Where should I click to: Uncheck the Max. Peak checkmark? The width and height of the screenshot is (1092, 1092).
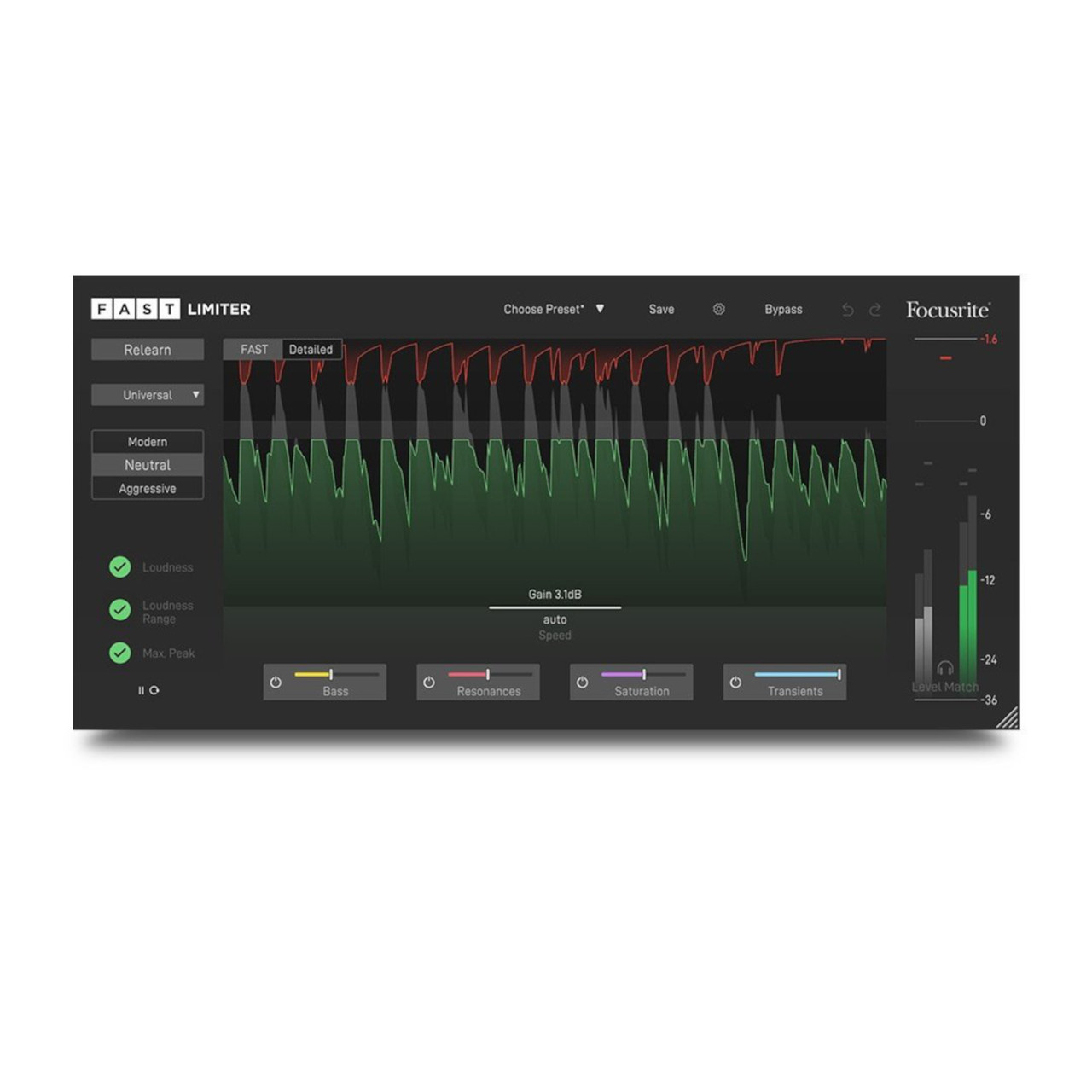click(x=119, y=653)
